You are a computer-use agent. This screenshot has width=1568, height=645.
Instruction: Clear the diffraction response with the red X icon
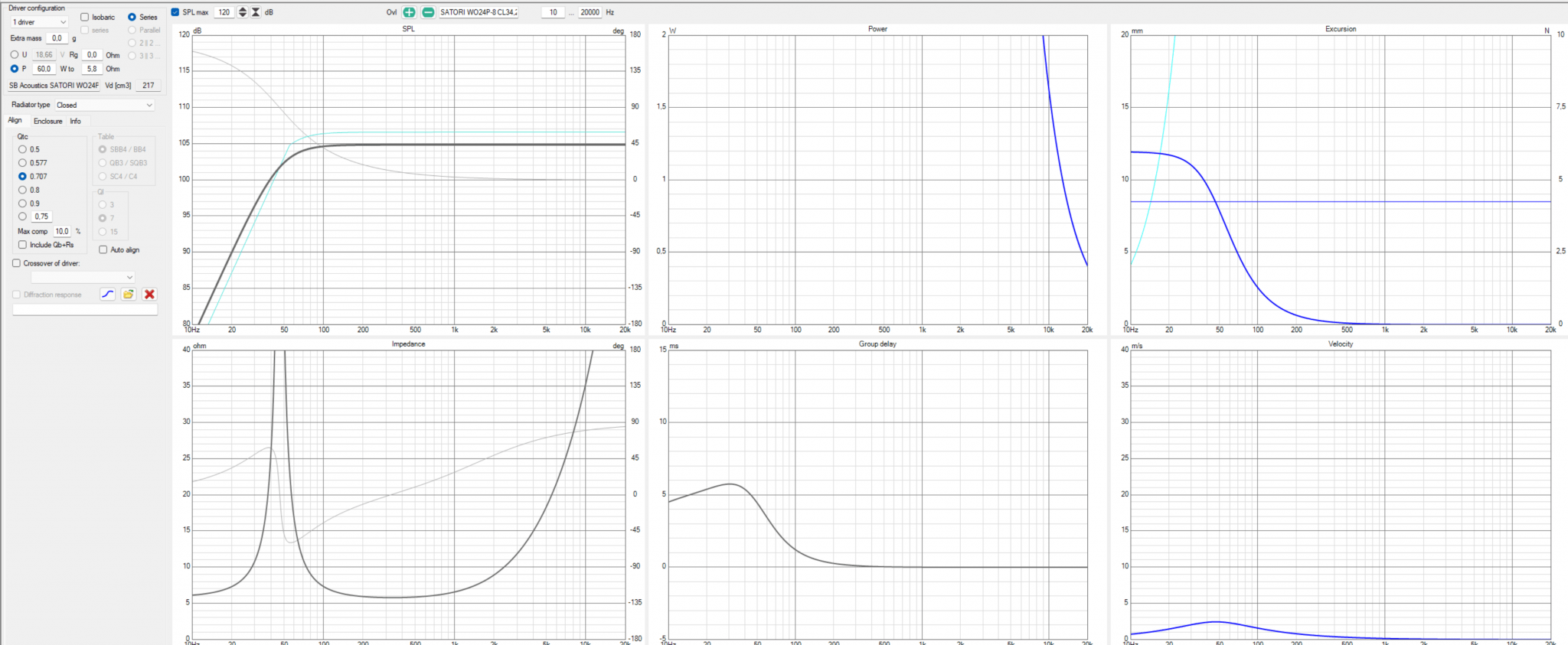[149, 295]
